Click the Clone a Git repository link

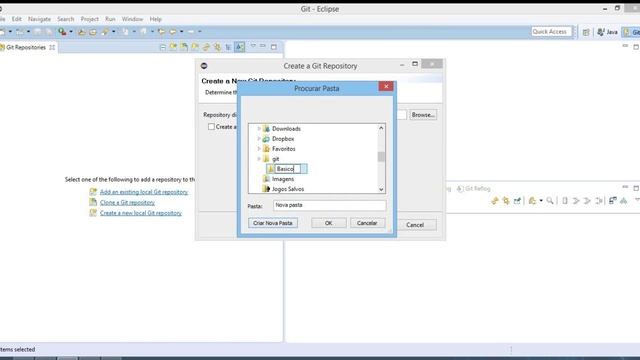pos(127,202)
